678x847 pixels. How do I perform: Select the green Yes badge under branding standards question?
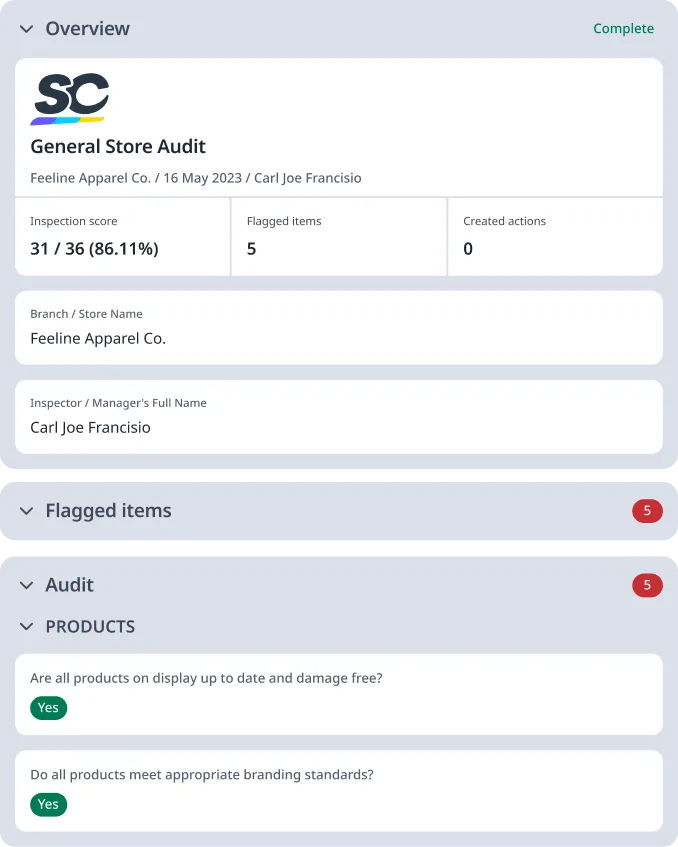coord(48,804)
